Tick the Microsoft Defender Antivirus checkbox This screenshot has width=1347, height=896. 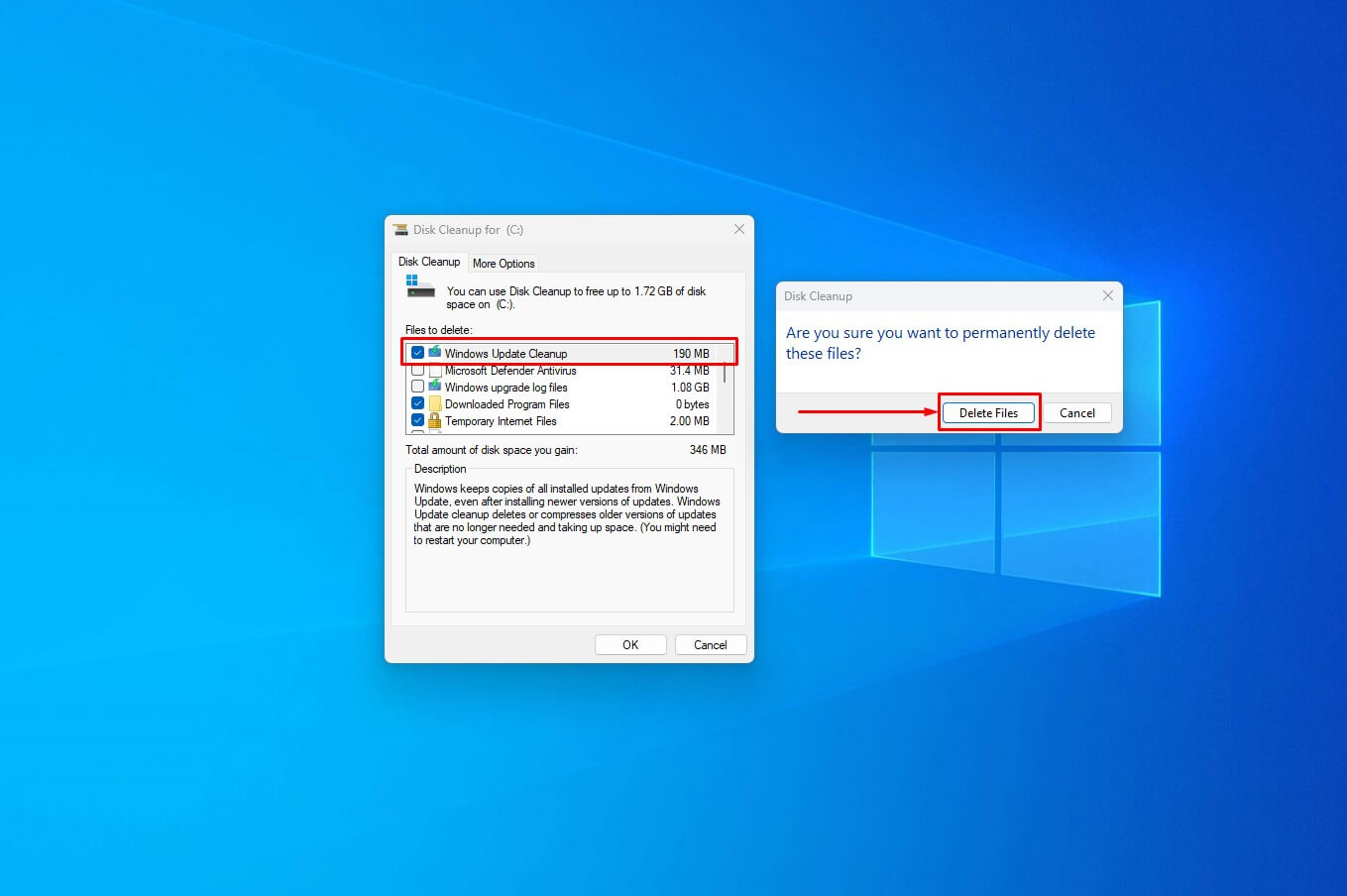click(x=417, y=371)
